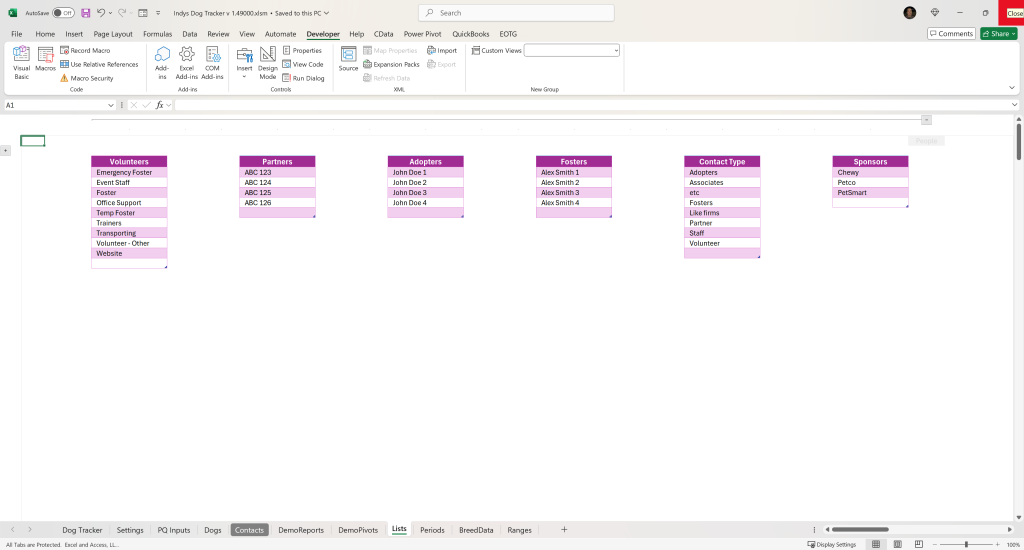Switch to the Formulas tab

tap(157, 34)
